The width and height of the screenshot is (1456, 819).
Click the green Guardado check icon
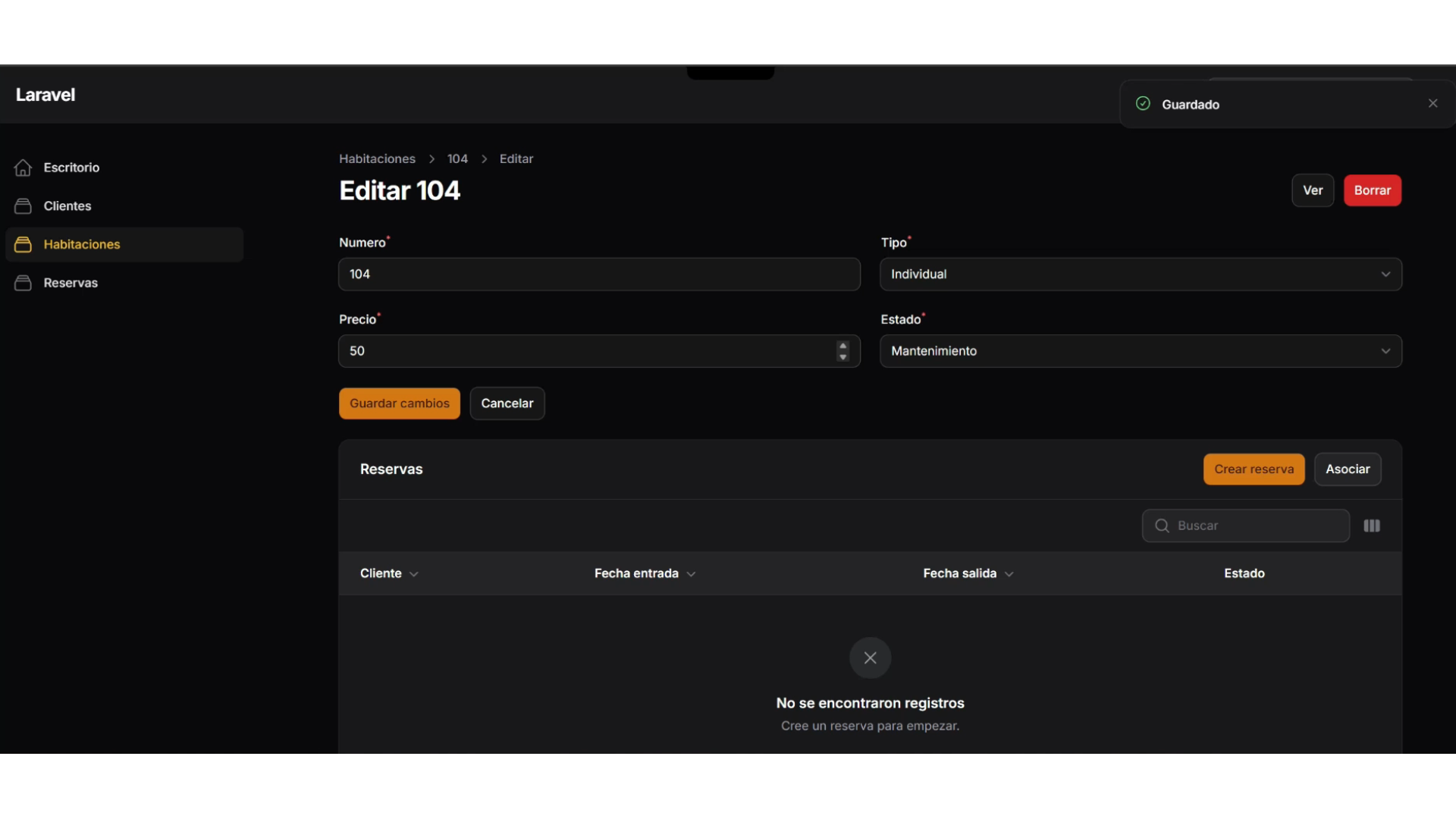pyautogui.click(x=1143, y=104)
